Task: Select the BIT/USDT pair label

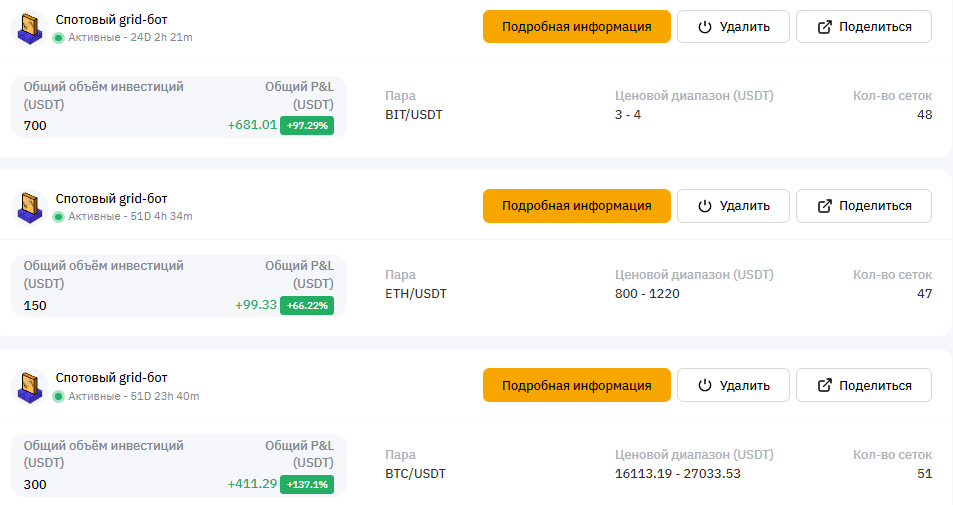Action: tap(414, 114)
